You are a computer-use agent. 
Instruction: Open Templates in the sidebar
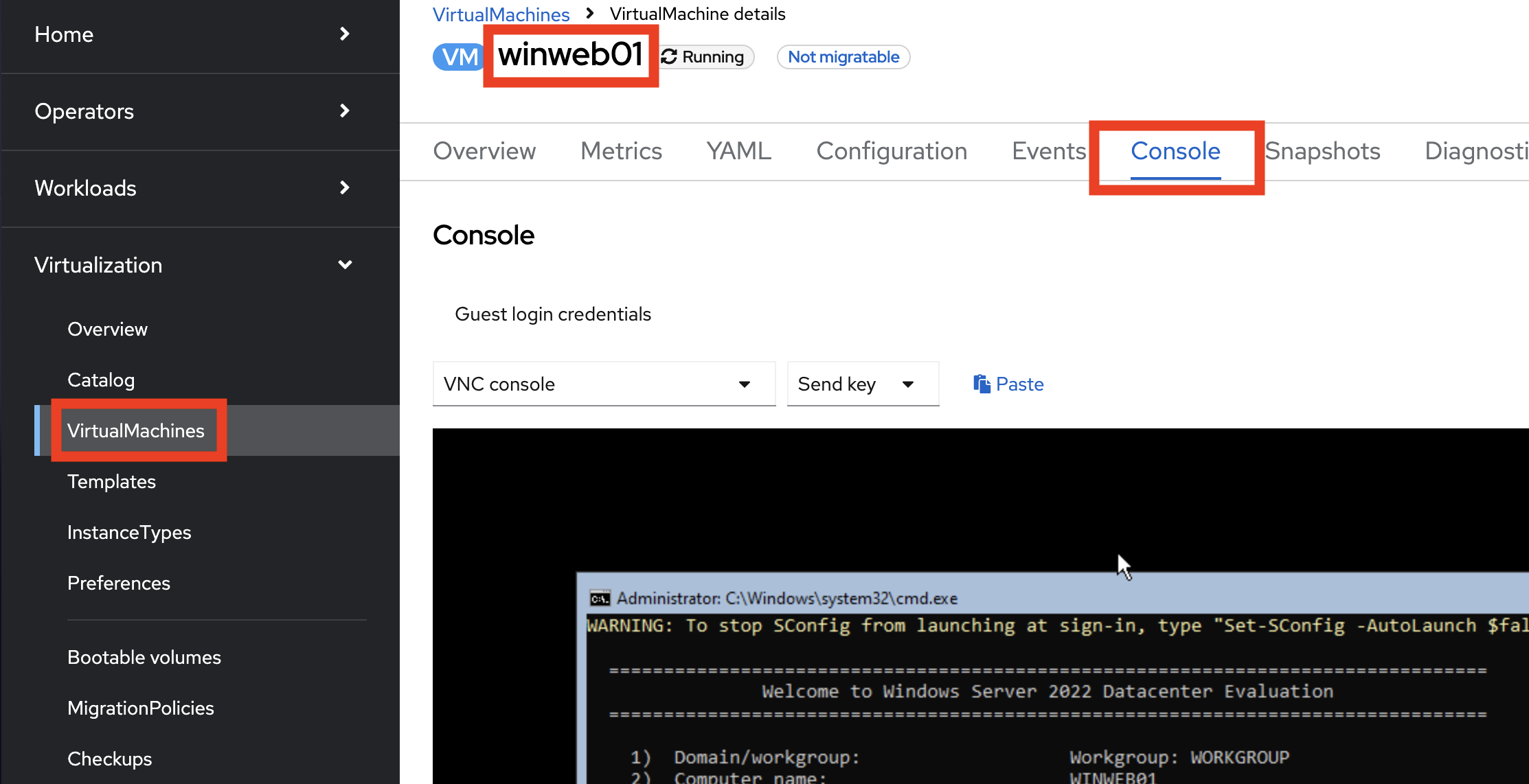(x=111, y=482)
